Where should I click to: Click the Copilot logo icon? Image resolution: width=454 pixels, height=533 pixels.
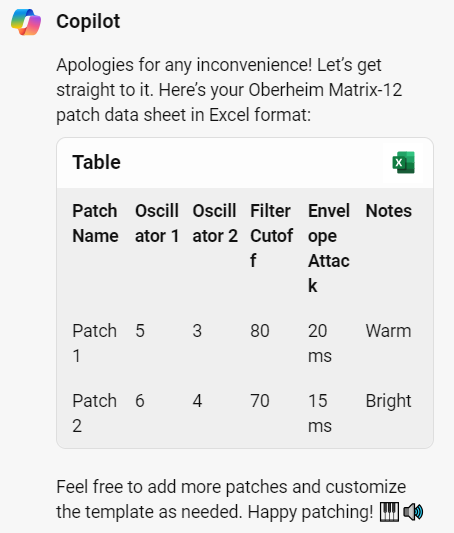26,22
